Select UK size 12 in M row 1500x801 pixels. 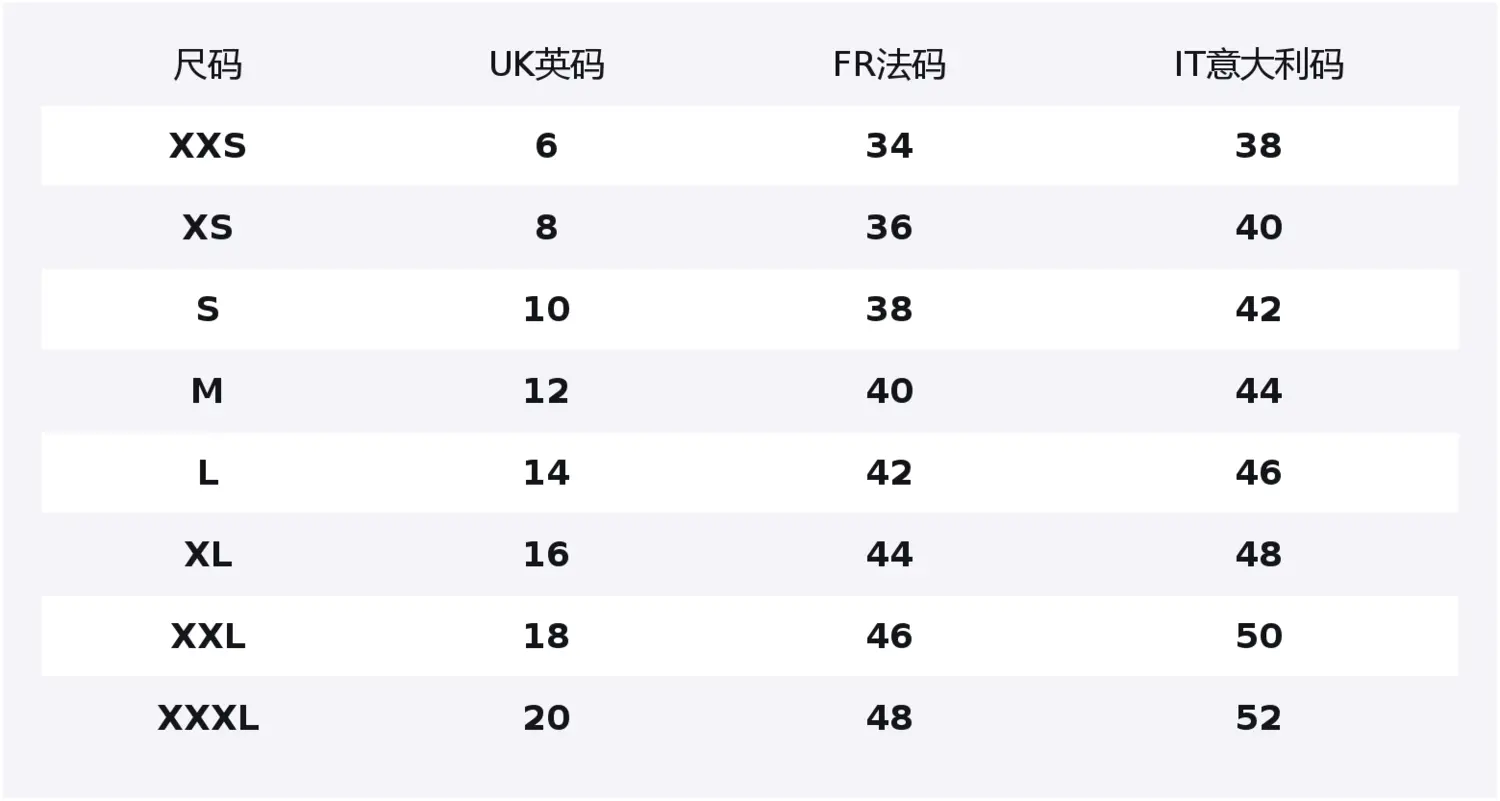[546, 391]
